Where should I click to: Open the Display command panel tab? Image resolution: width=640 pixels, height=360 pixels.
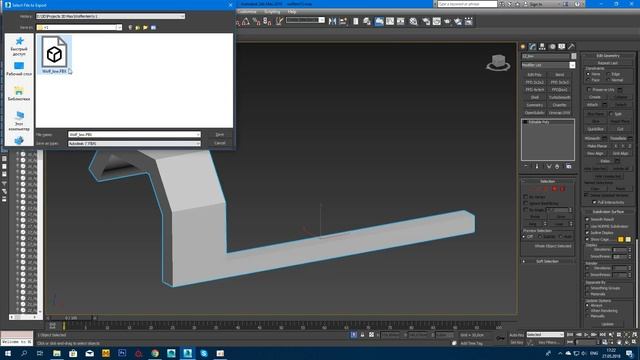click(x=562, y=47)
